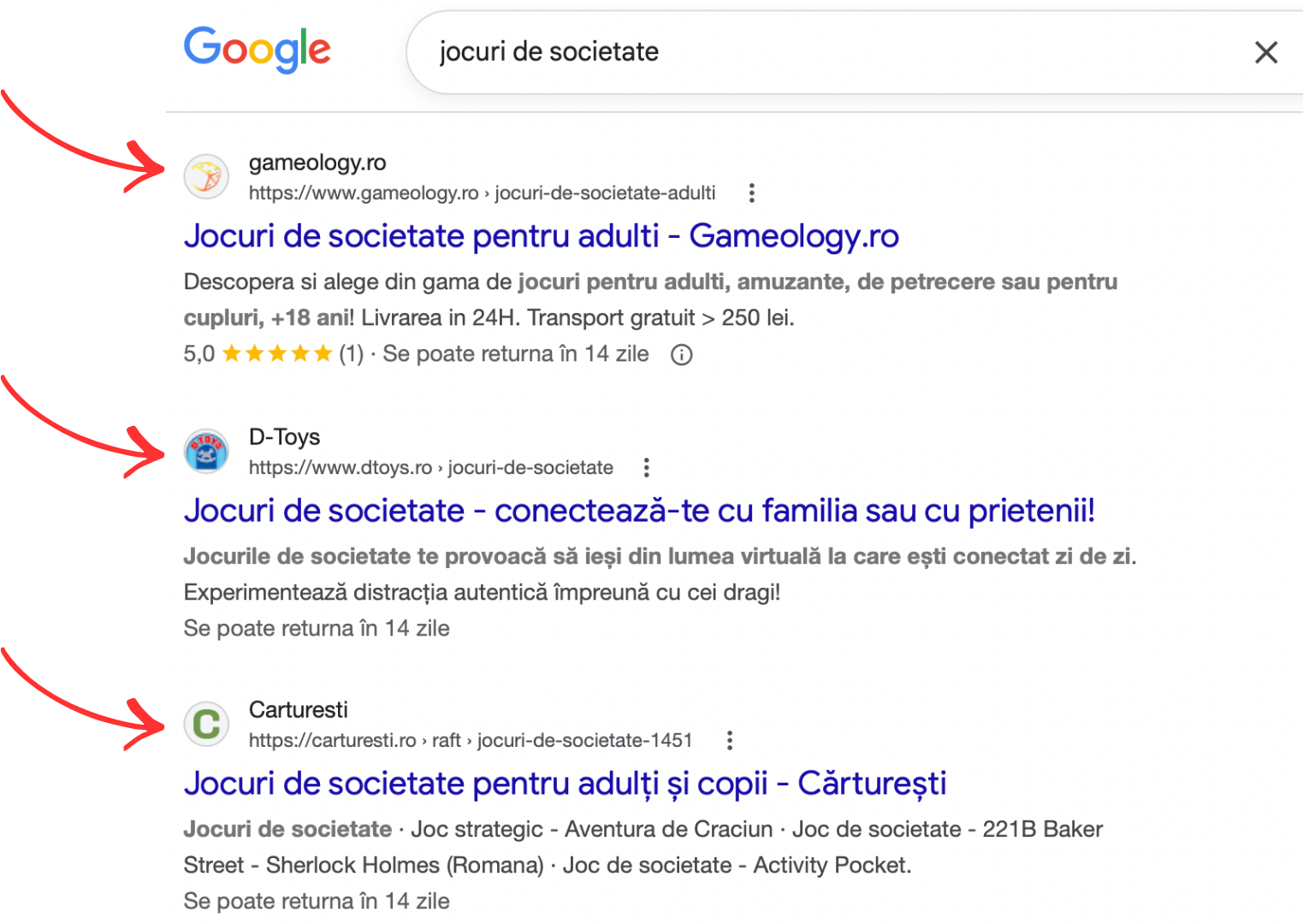Click the carturesti.ro URL breadcrumb

click(470, 741)
